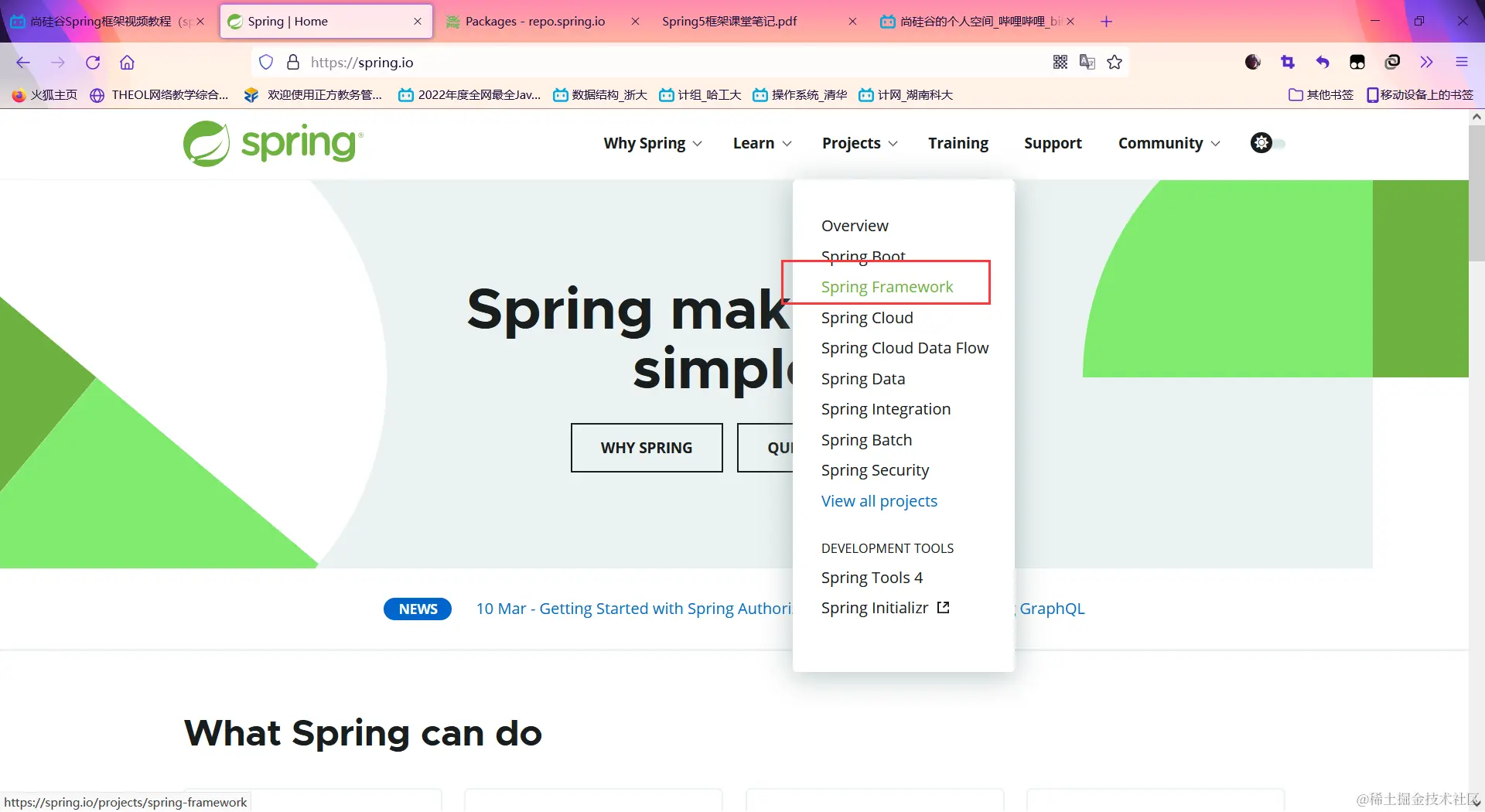The height and width of the screenshot is (812, 1485).
Task: Click the WHY SPRING button
Action: pos(647,448)
